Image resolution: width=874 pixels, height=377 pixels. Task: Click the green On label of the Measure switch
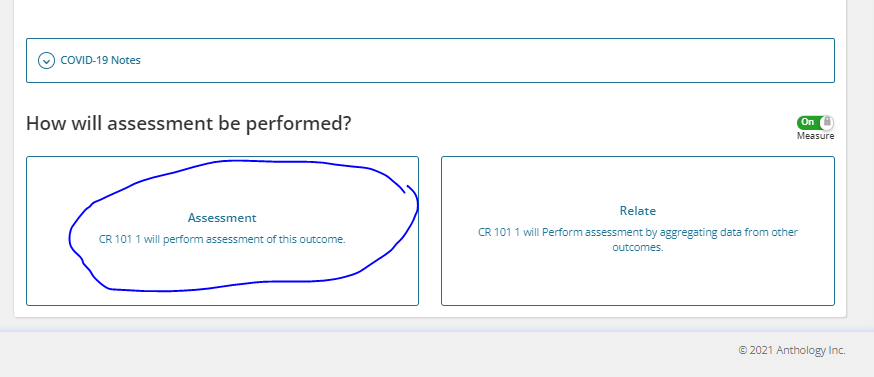coord(808,122)
